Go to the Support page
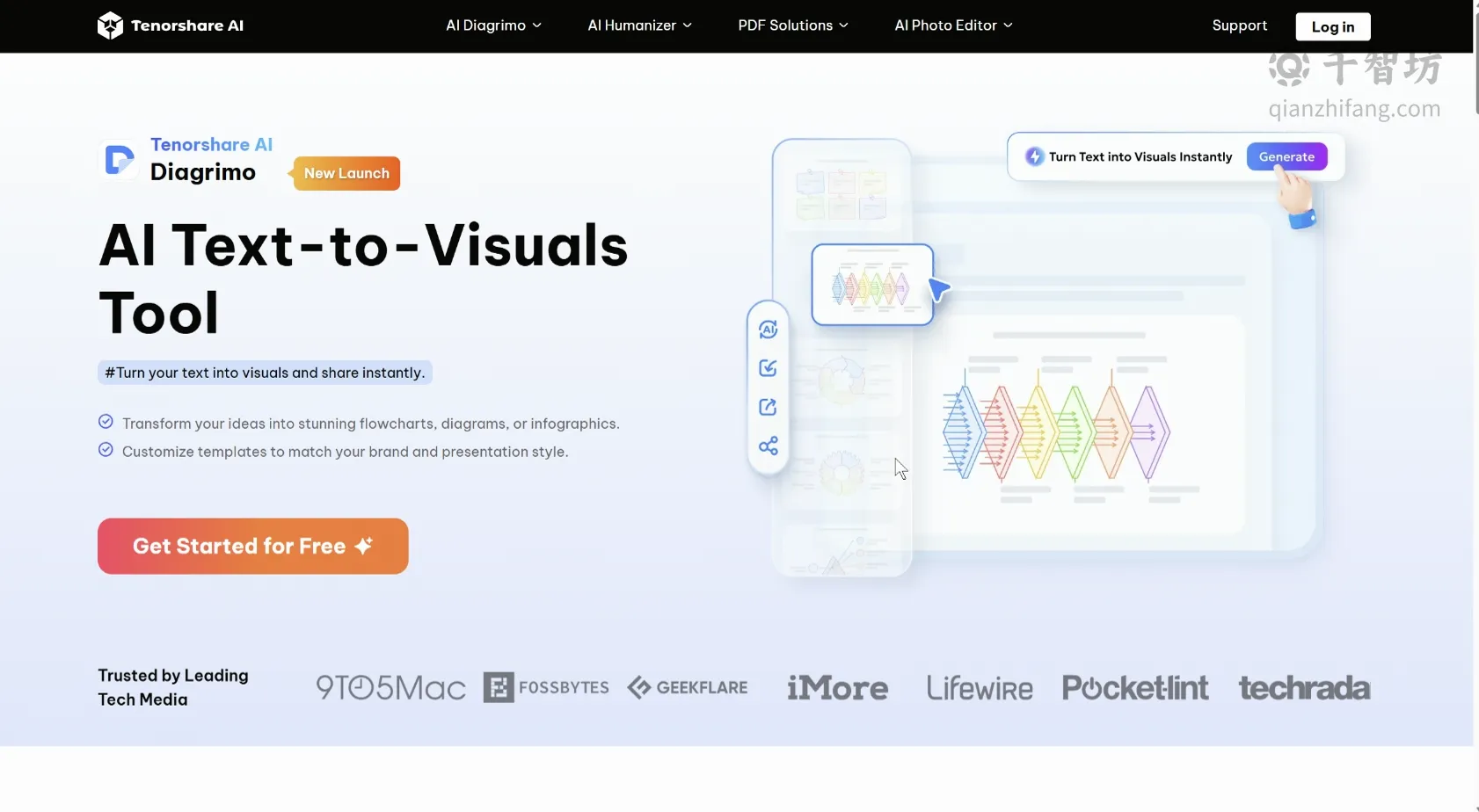Viewport: 1479px width, 812px height. click(x=1240, y=25)
